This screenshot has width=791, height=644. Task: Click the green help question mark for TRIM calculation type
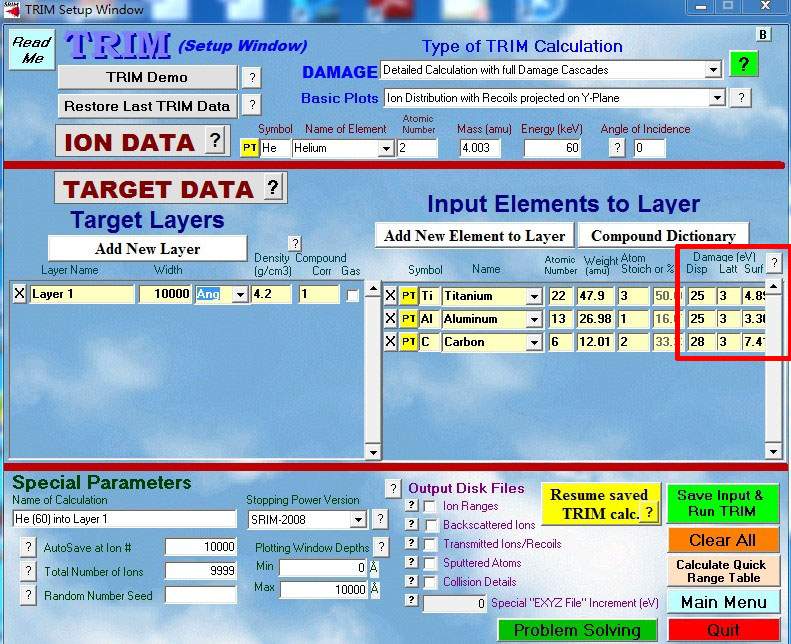(x=744, y=65)
